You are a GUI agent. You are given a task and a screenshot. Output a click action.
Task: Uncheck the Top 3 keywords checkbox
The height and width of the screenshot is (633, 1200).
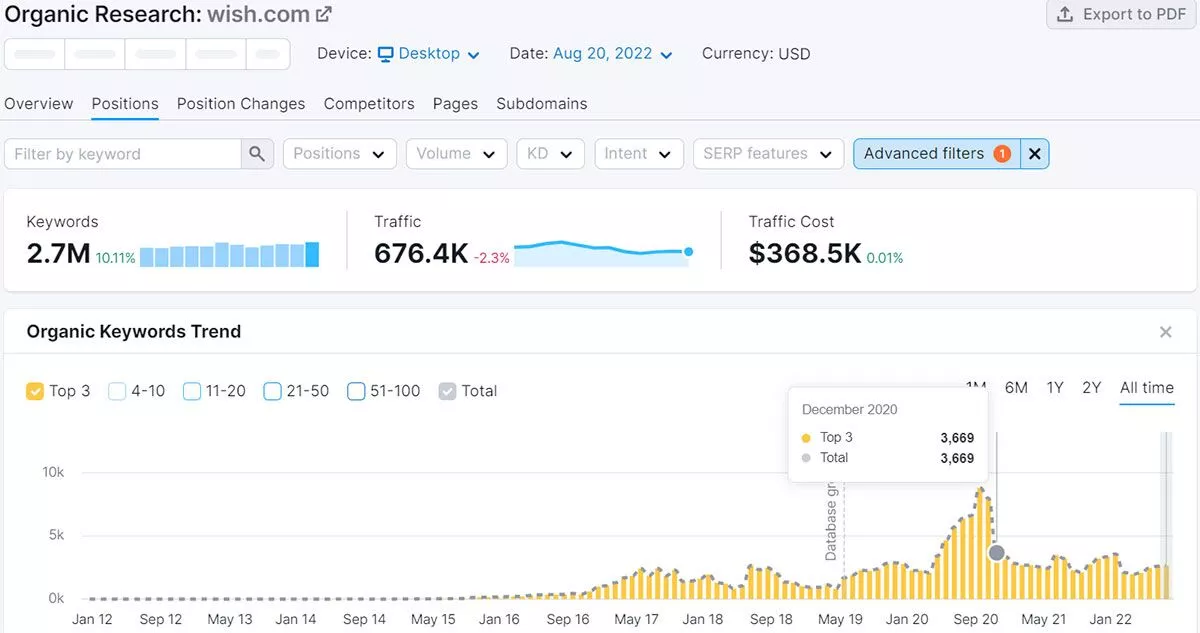point(33,391)
